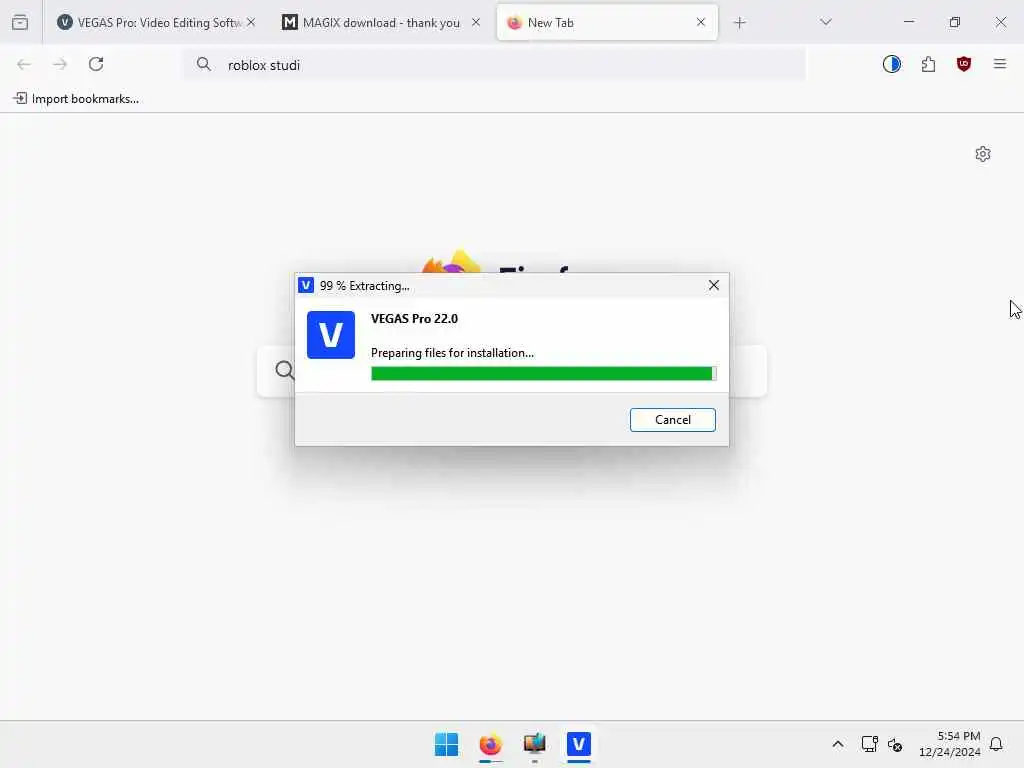This screenshot has width=1024, height=768.
Task: Cancel the VEGAS Pro extraction
Action: (x=672, y=419)
